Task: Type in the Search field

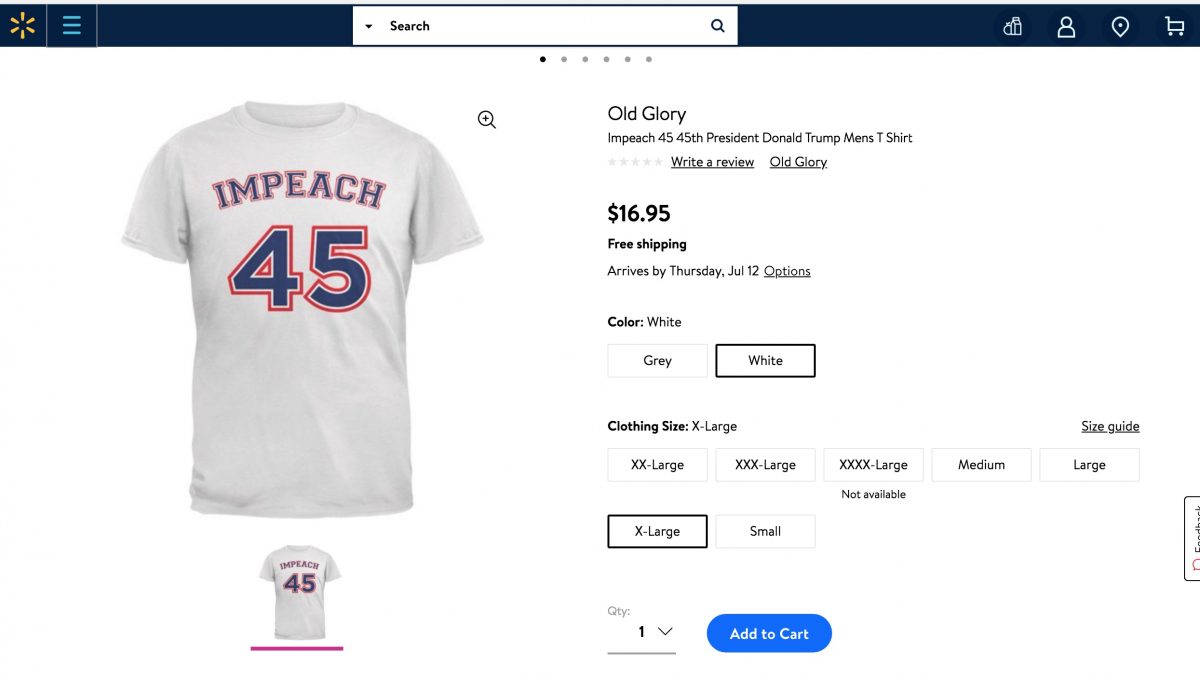Action: (540, 26)
